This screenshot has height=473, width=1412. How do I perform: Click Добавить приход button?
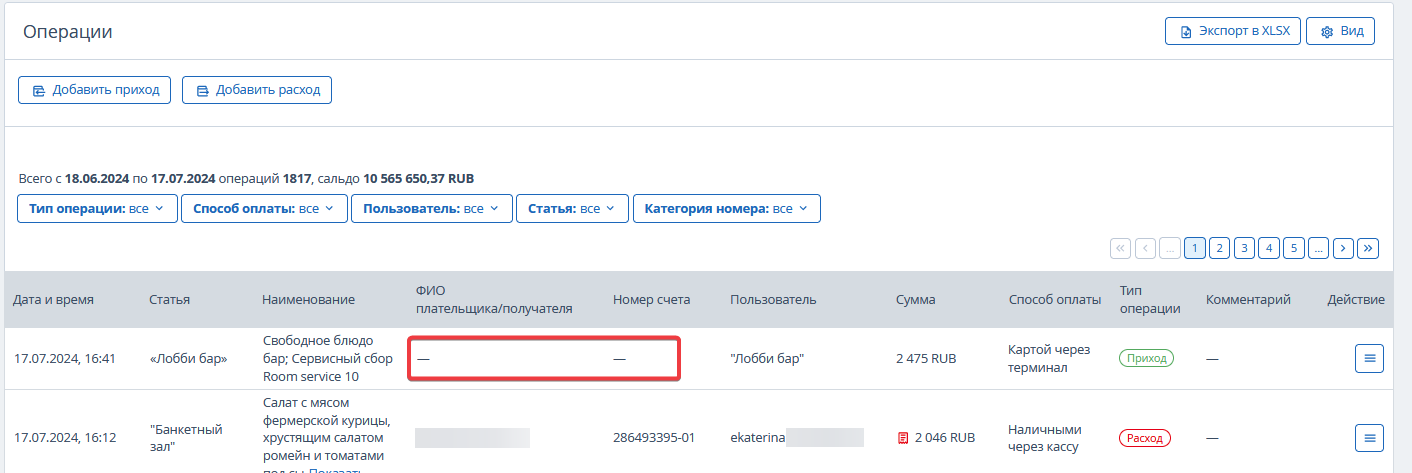tap(95, 89)
